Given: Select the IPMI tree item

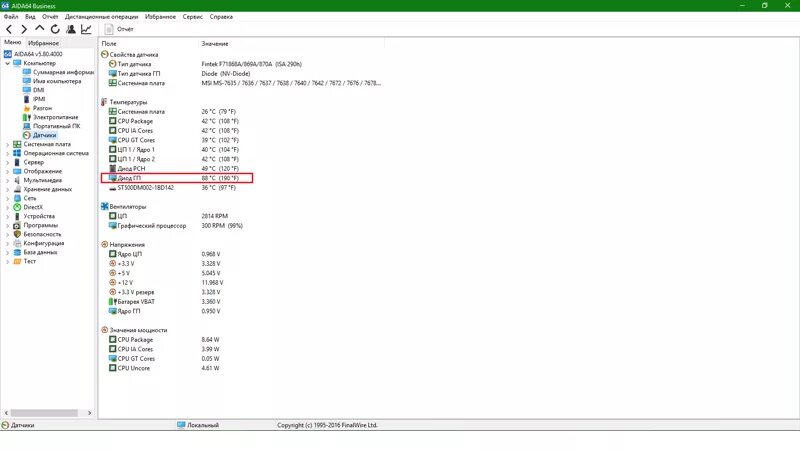Looking at the screenshot, I should (34, 99).
